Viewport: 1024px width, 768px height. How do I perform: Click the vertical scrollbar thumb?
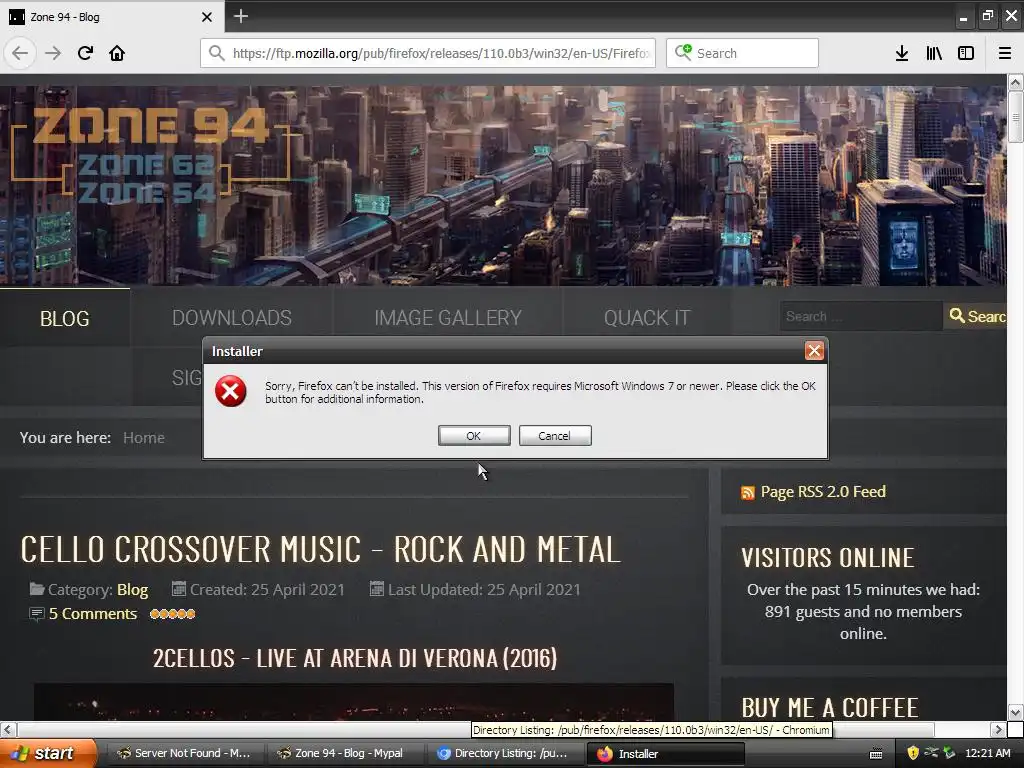[x=1015, y=117]
